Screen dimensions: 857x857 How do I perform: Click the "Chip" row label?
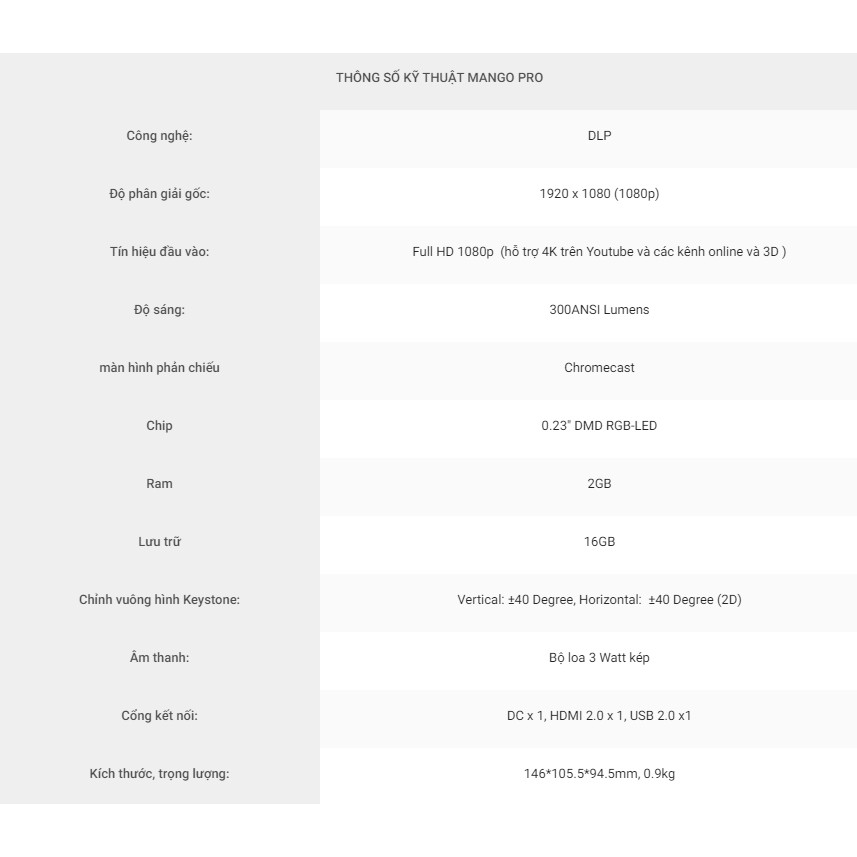tap(159, 426)
